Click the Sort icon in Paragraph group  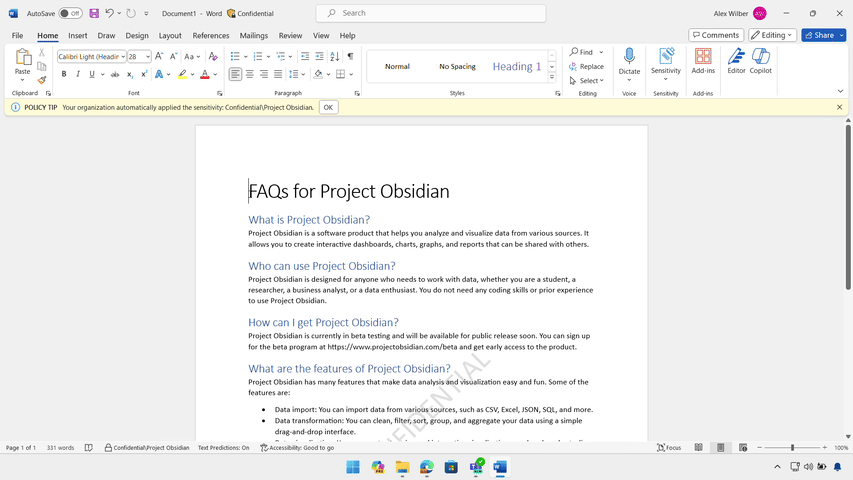click(335, 56)
